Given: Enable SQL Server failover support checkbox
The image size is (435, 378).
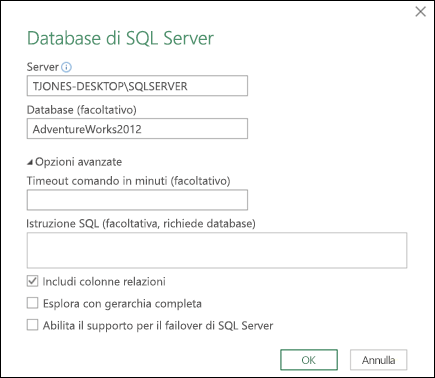Looking at the screenshot, I should (x=32, y=325).
